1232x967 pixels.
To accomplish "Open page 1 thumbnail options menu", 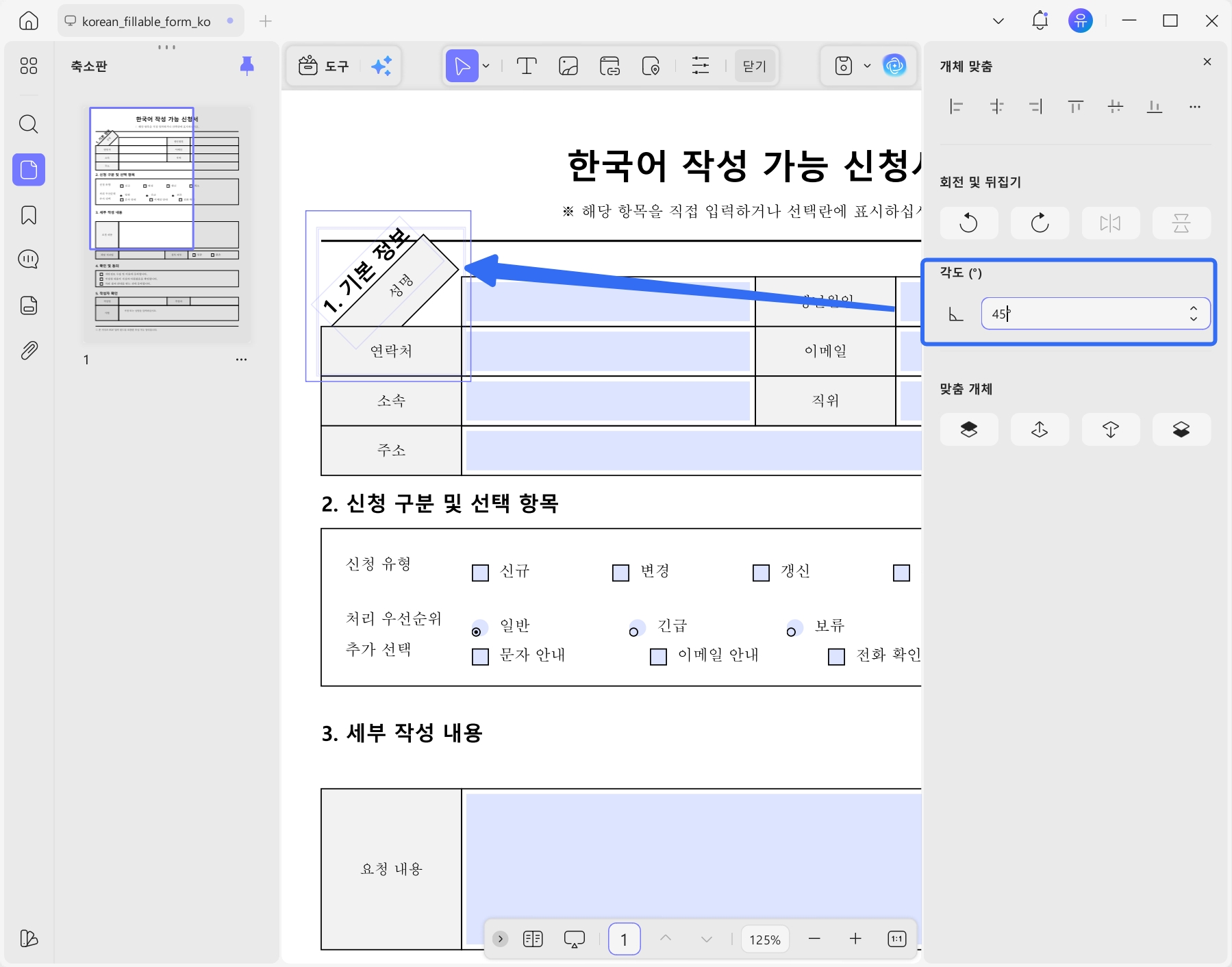I will (241, 360).
